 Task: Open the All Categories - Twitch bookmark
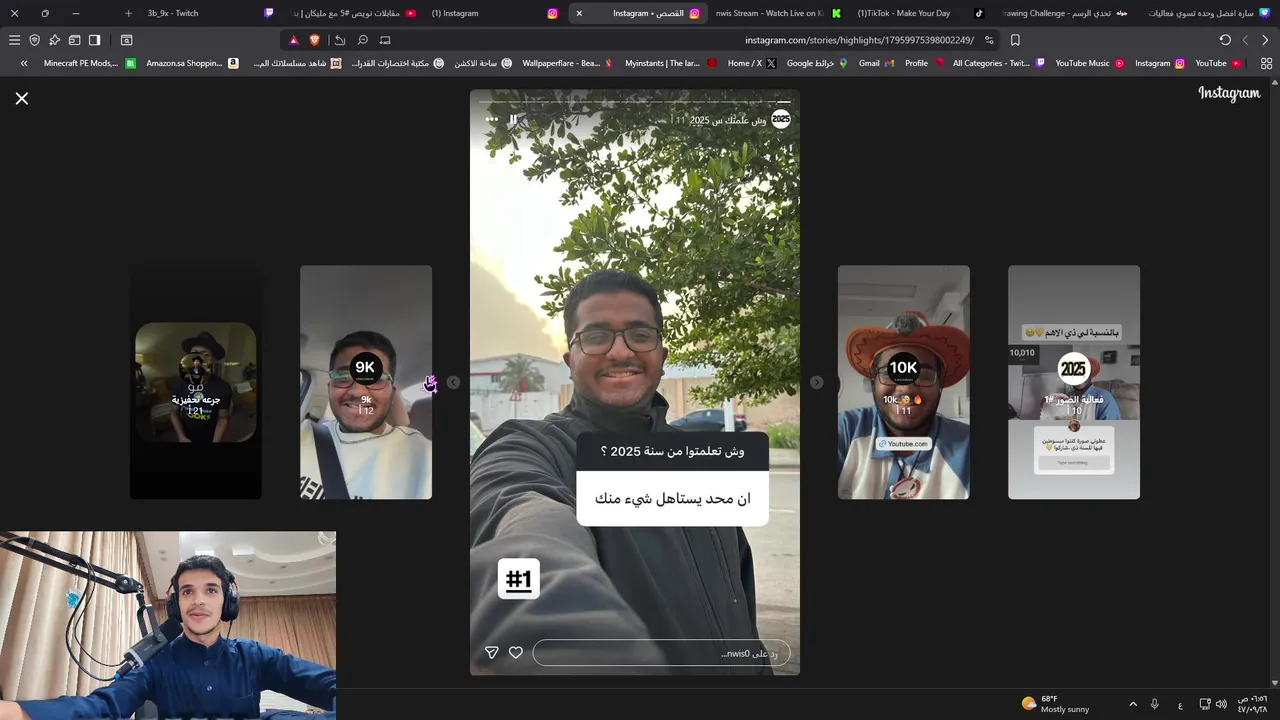[999, 63]
